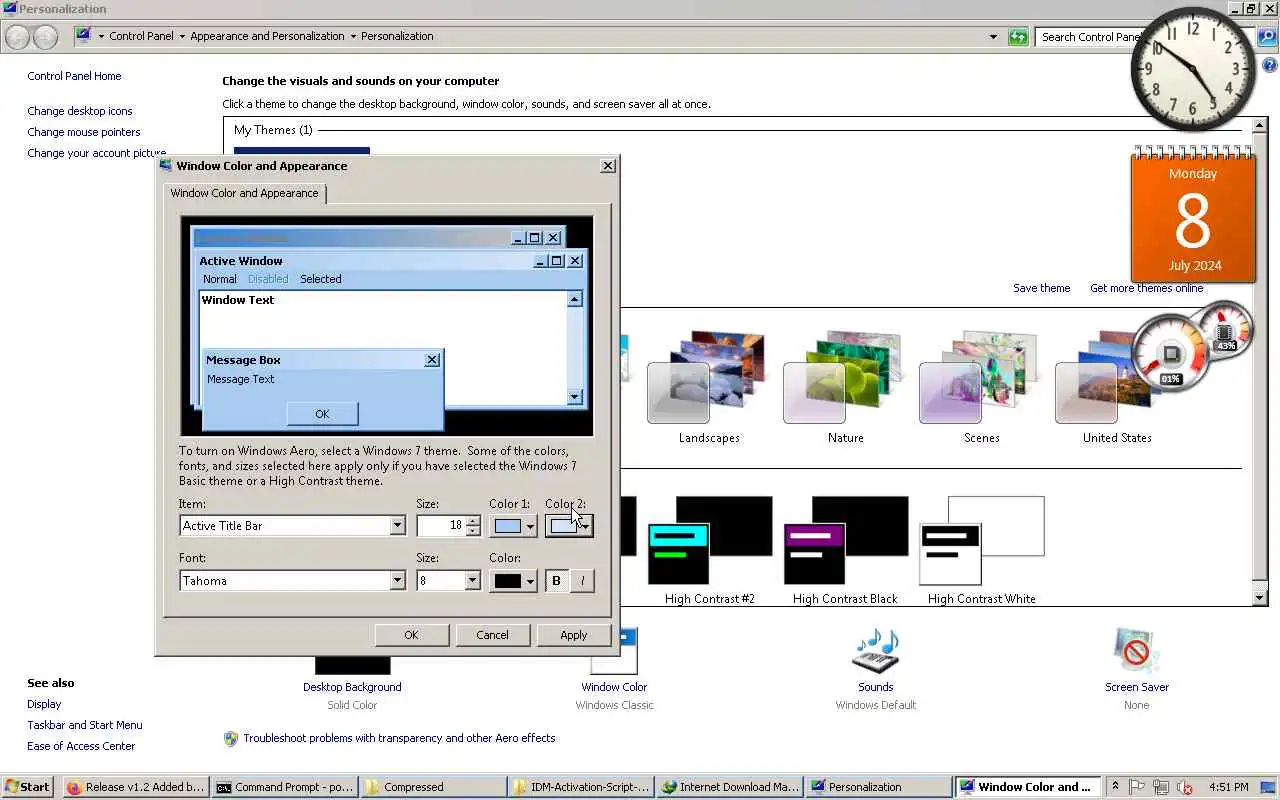Open the font Color swatch picker
Screen dimensions: 1280x800
coord(513,581)
